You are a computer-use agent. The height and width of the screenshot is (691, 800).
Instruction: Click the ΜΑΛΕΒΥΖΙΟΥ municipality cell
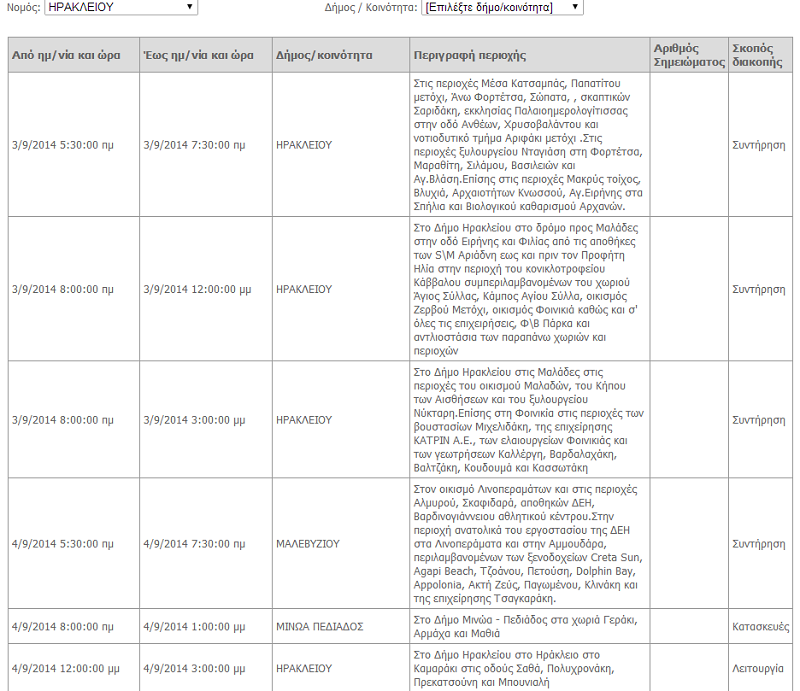pyautogui.click(x=308, y=544)
